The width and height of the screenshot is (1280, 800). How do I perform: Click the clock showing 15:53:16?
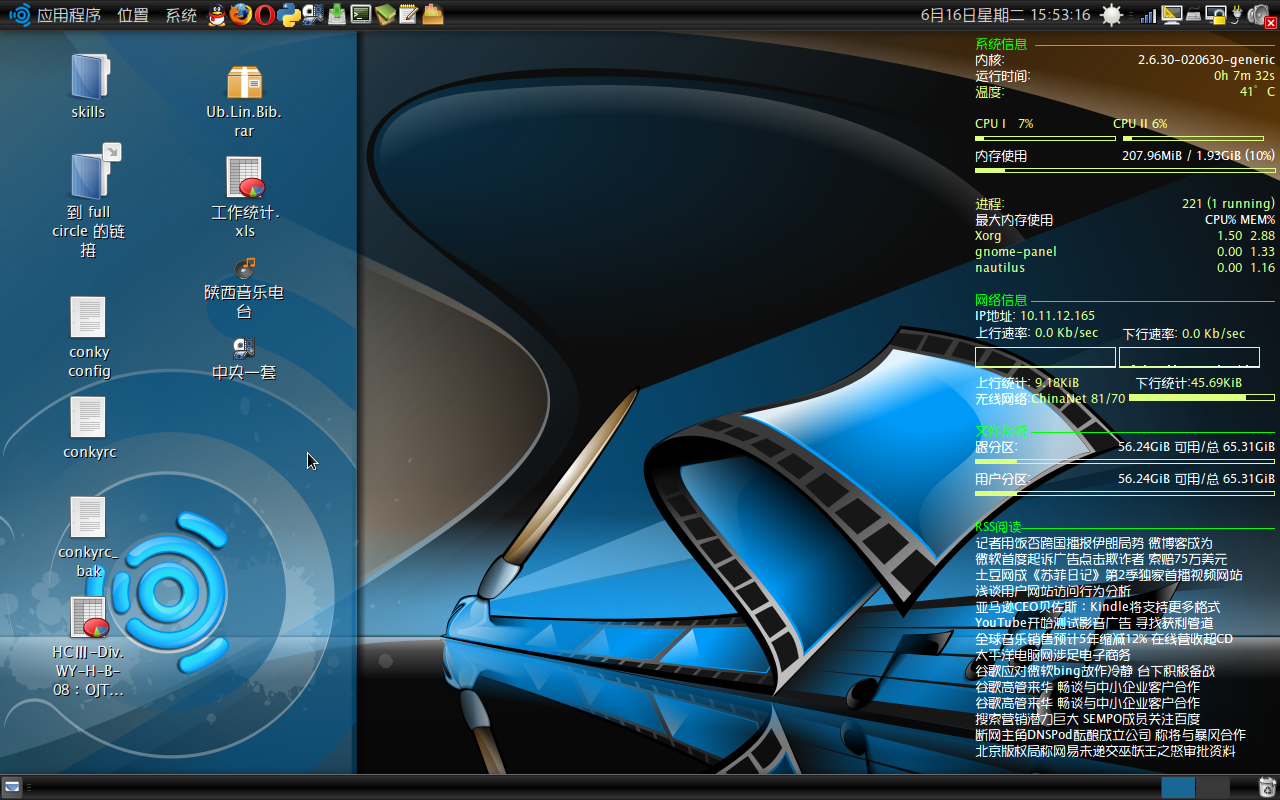click(x=1005, y=15)
